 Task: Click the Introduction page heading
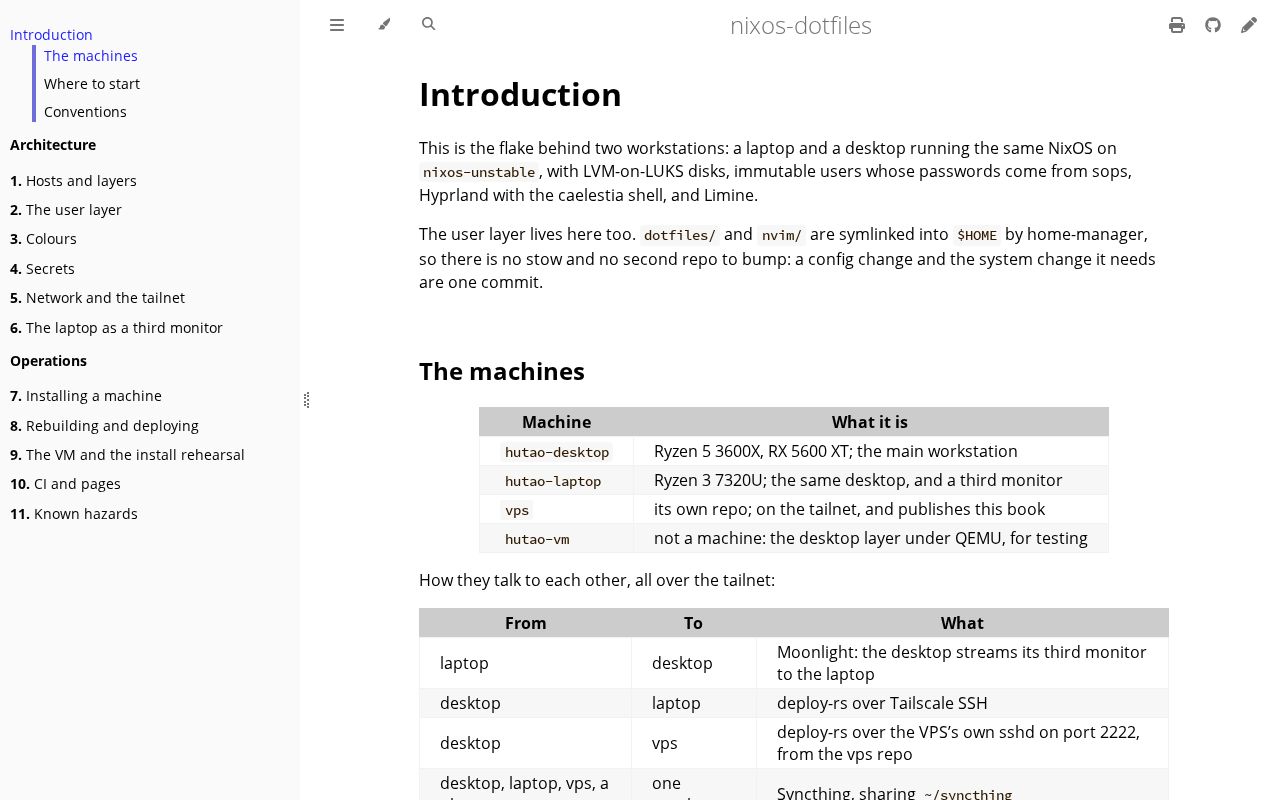(x=520, y=94)
